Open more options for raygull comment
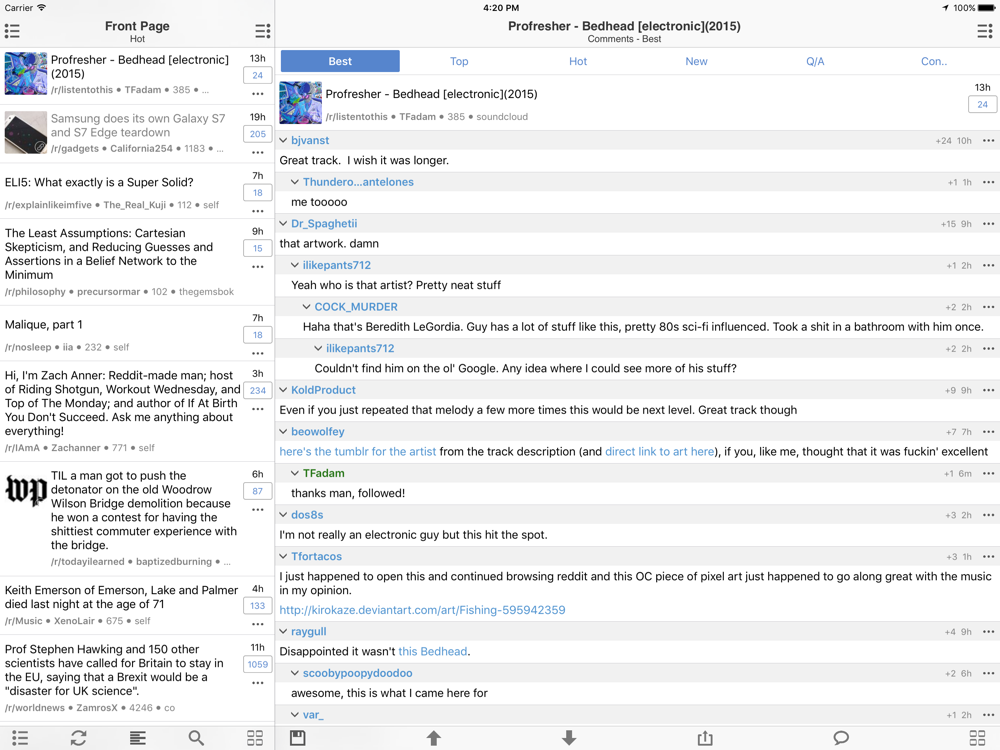Screen dimensions: 1000x750 (x=989, y=632)
